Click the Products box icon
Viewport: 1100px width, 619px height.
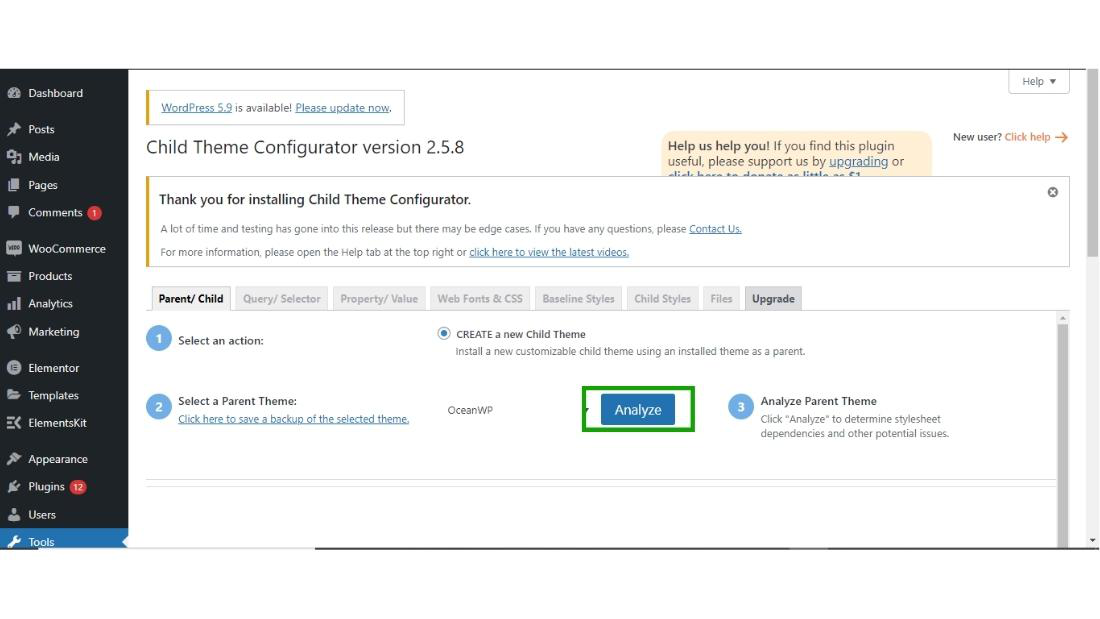click(14, 276)
